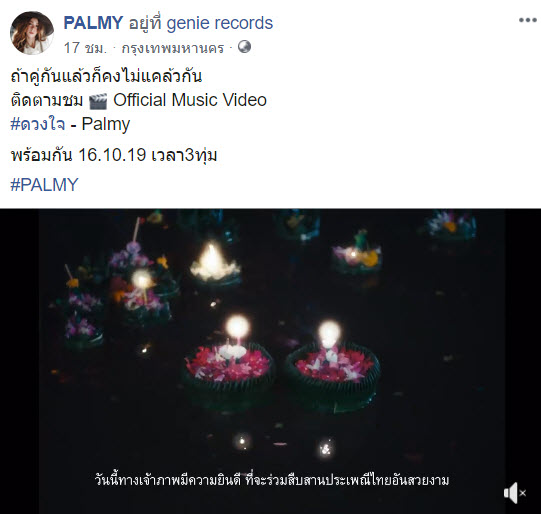Visit the genie records page link
Viewport: 541px width, 514px height.
coord(219,23)
